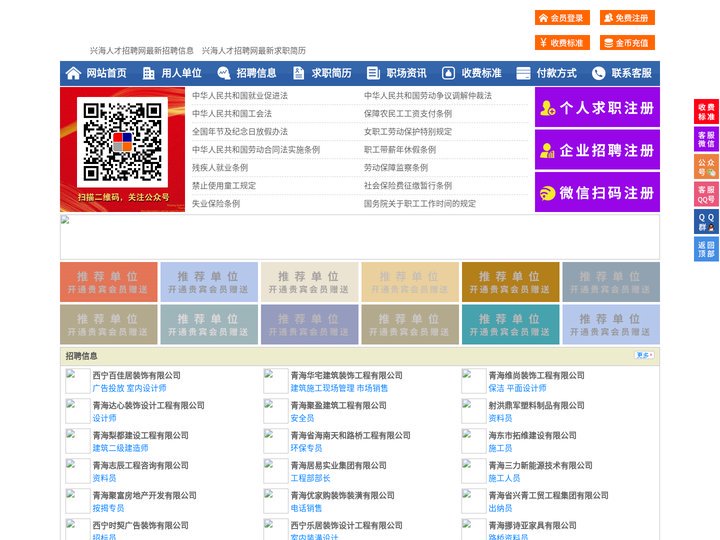
Task: Open 中华人民共和国就业促进法 article
Action: pyautogui.click(x=240, y=96)
